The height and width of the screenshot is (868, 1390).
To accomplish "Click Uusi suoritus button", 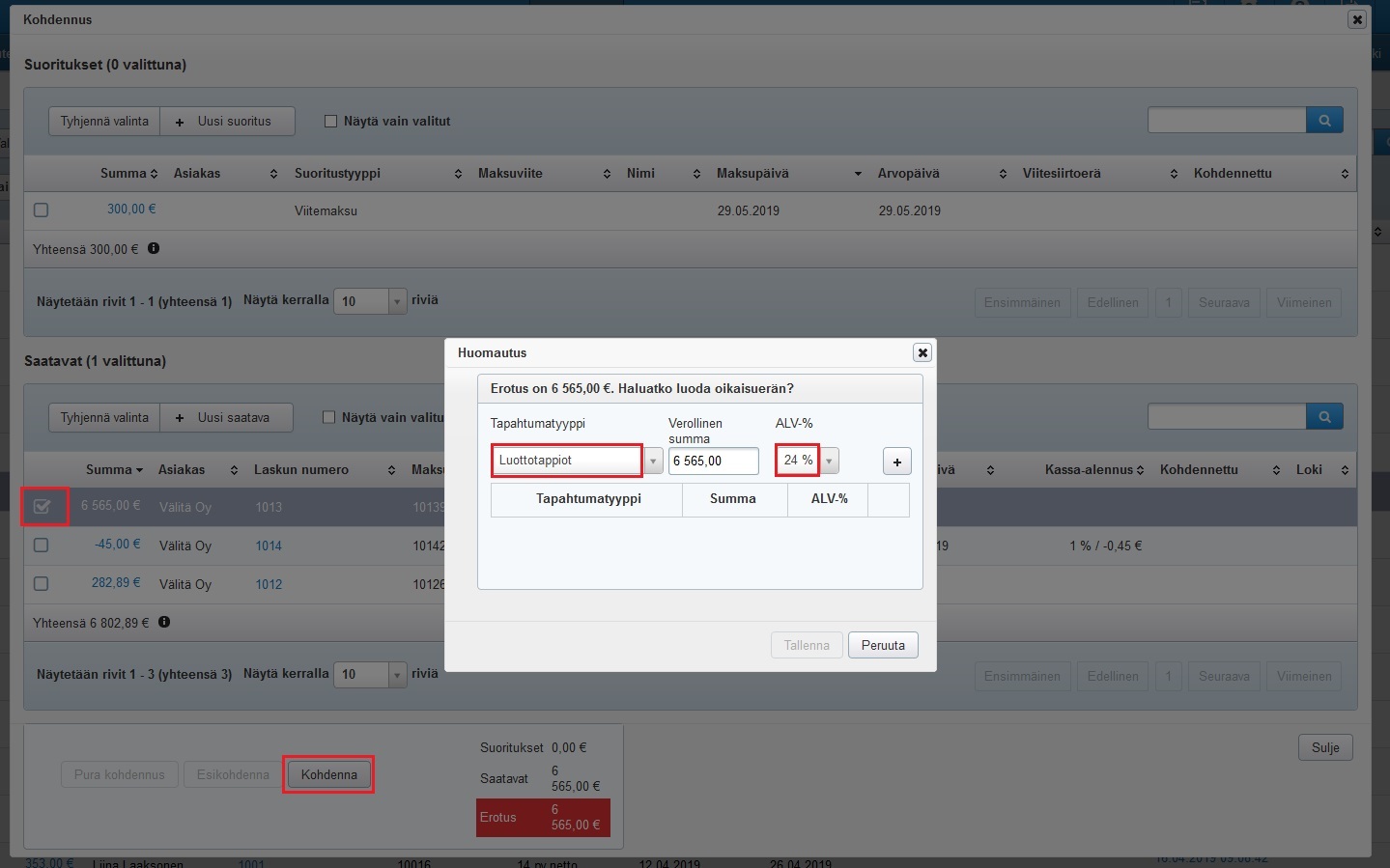I will [227, 122].
